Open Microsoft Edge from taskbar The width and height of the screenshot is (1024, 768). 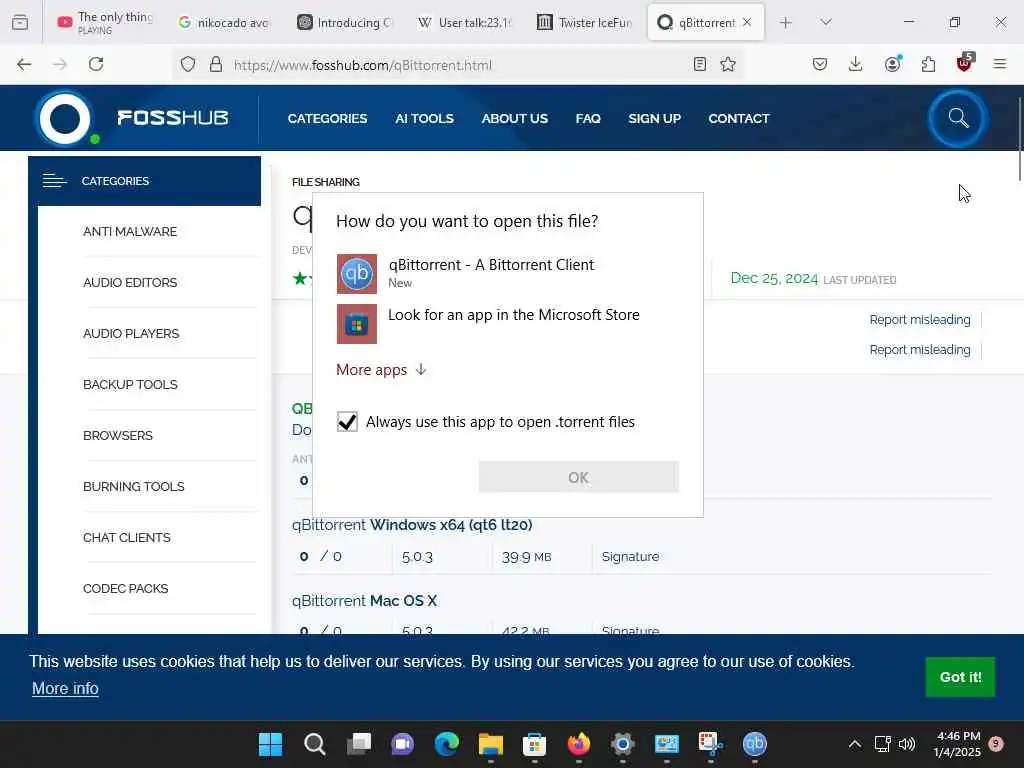click(447, 744)
